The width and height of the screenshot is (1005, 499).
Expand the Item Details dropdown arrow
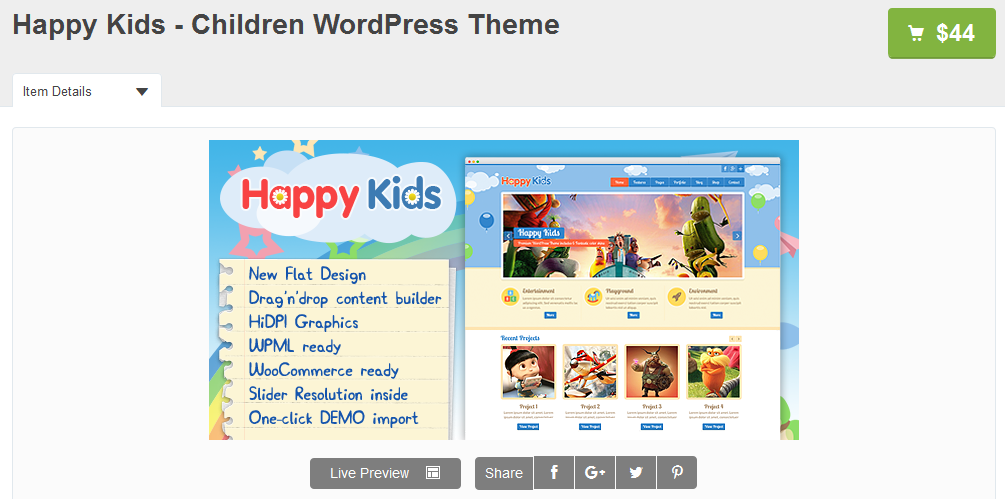coord(142,92)
